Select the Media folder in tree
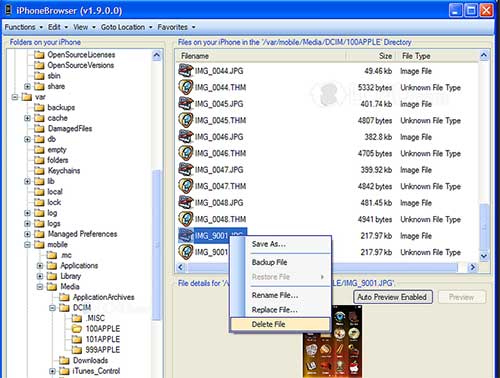The width and height of the screenshot is (500, 378). [x=70, y=287]
